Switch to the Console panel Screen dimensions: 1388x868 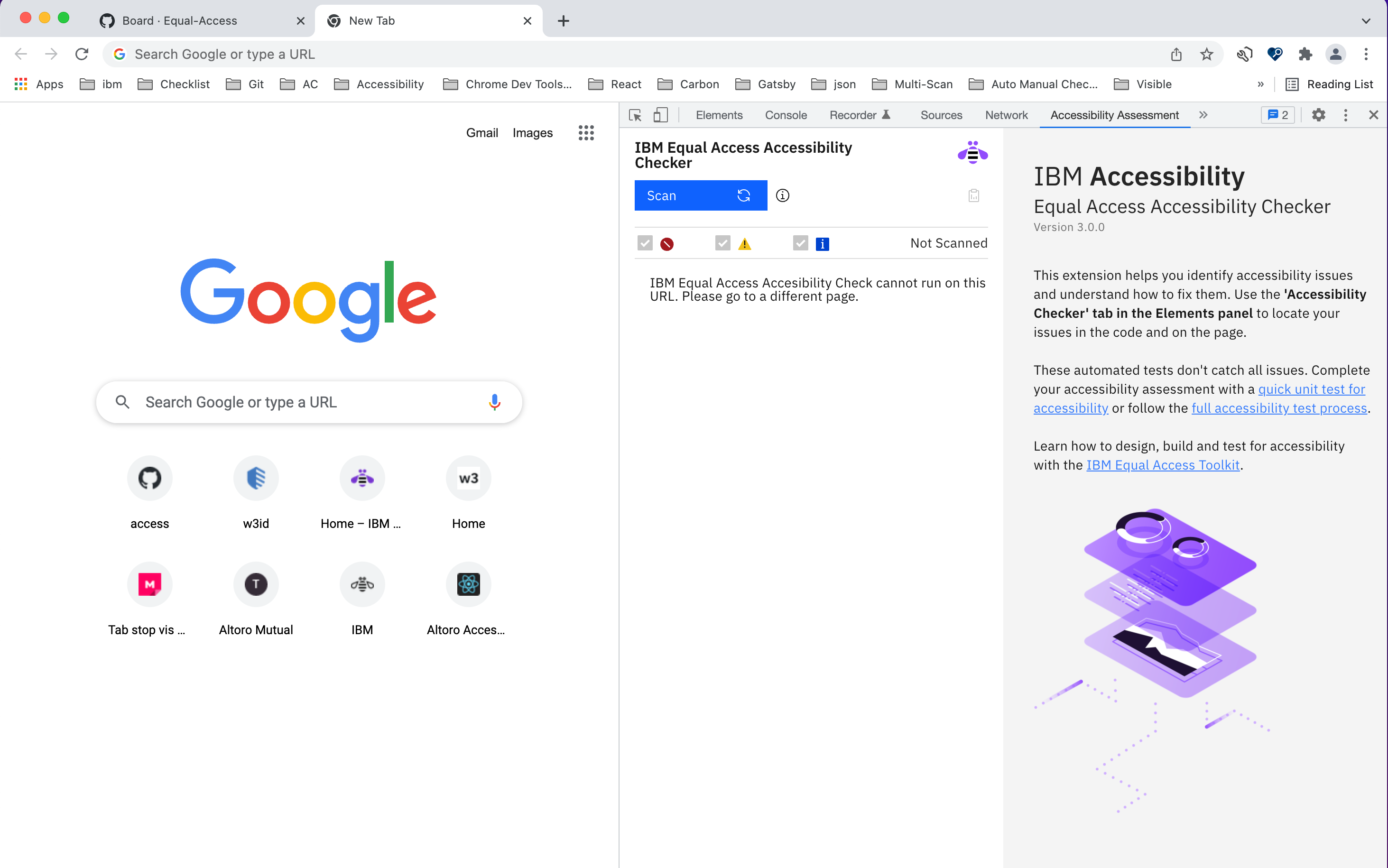(785, 115)
